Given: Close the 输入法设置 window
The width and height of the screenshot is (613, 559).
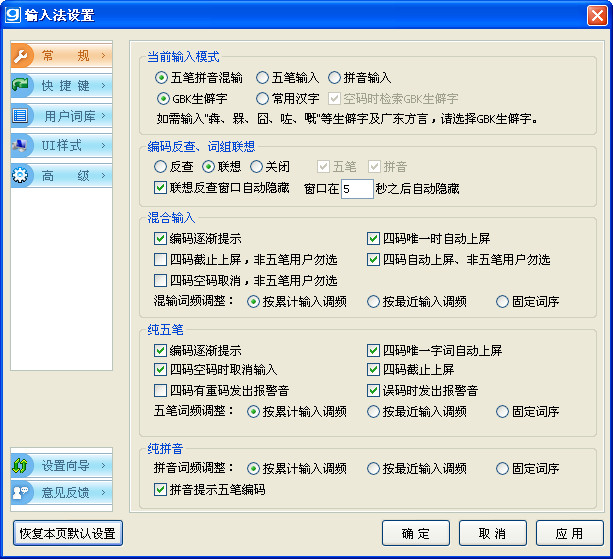Looking at the screenshot, I should point(597,16).
